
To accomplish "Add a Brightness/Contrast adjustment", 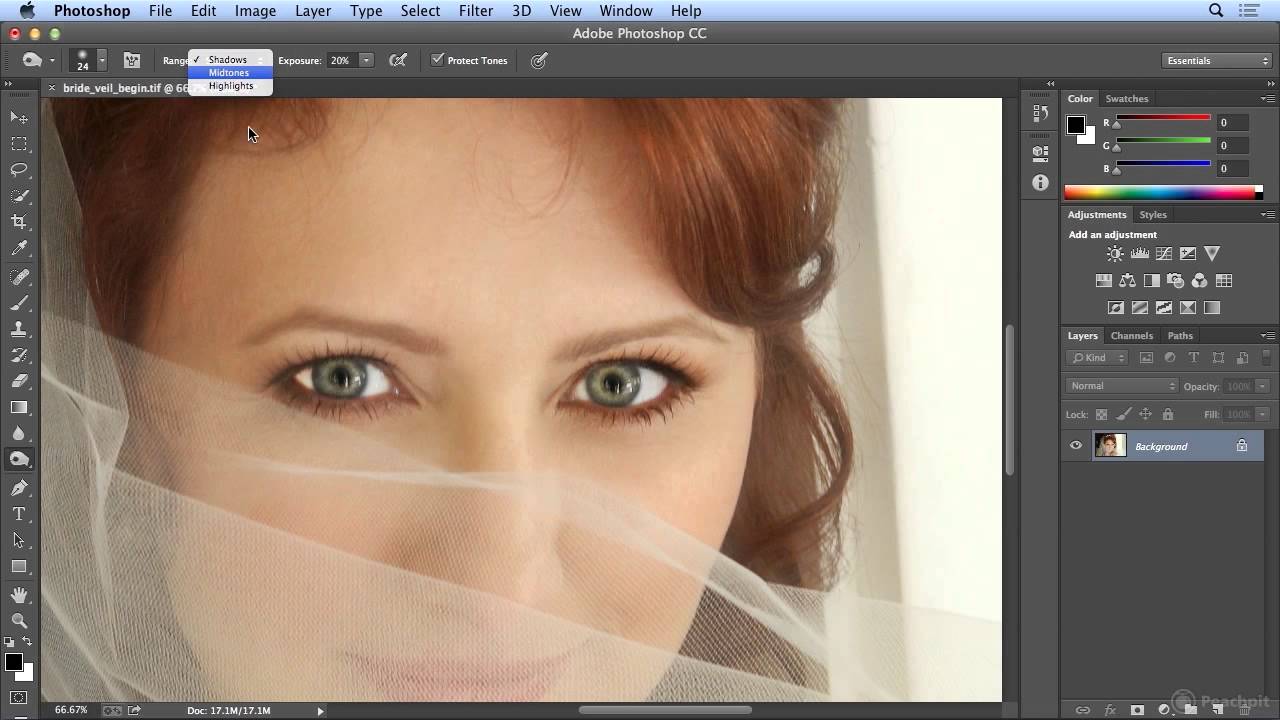I will coord(1115,254).
